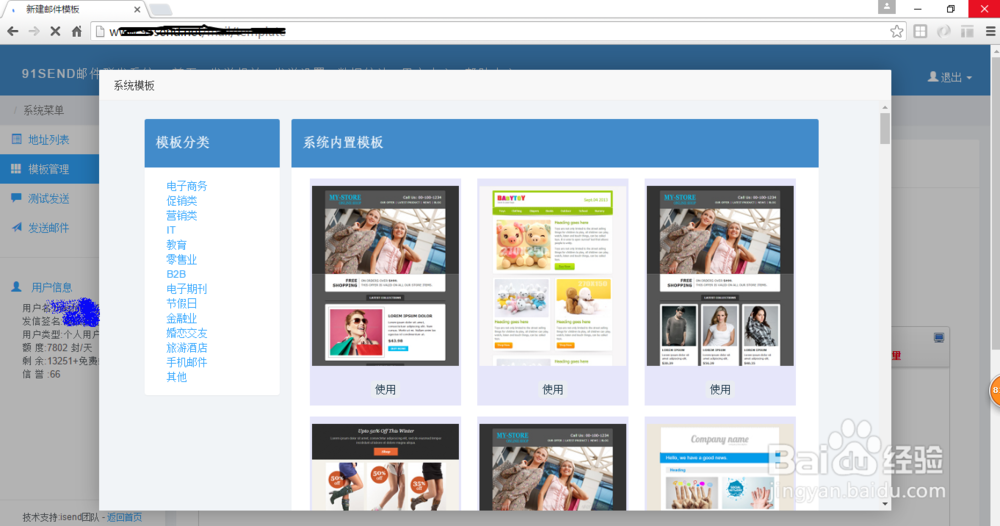The height and width of the screenshot is (526, 1000).
Task: Click 使用 under third MY-STORE template
Action: [x=720, y=390]
